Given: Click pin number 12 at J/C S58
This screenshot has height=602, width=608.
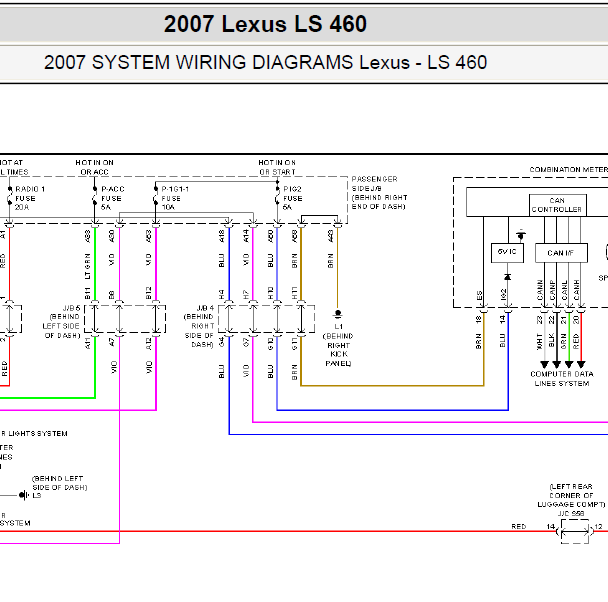Looking at the screenshot, I should tap(599, 526).
